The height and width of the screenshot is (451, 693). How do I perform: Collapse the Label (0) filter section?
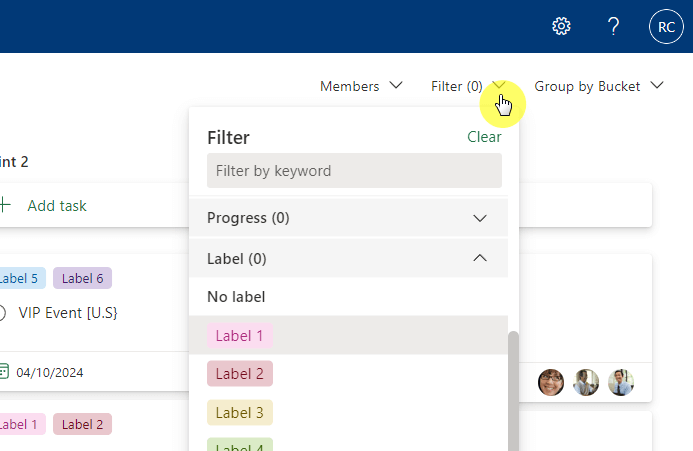[x=348, y=258]
